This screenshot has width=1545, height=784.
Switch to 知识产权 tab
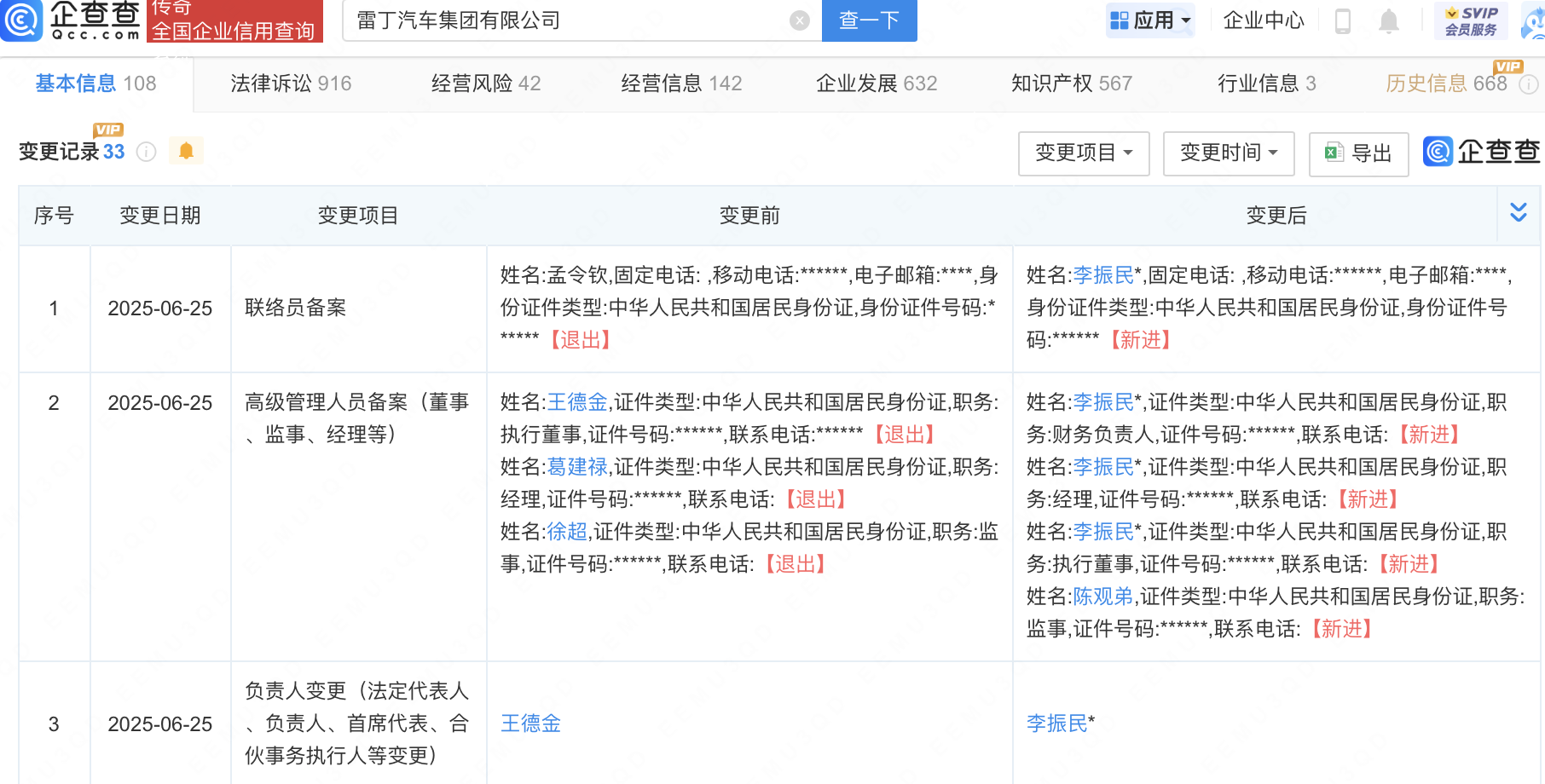tap(1072, 84)
